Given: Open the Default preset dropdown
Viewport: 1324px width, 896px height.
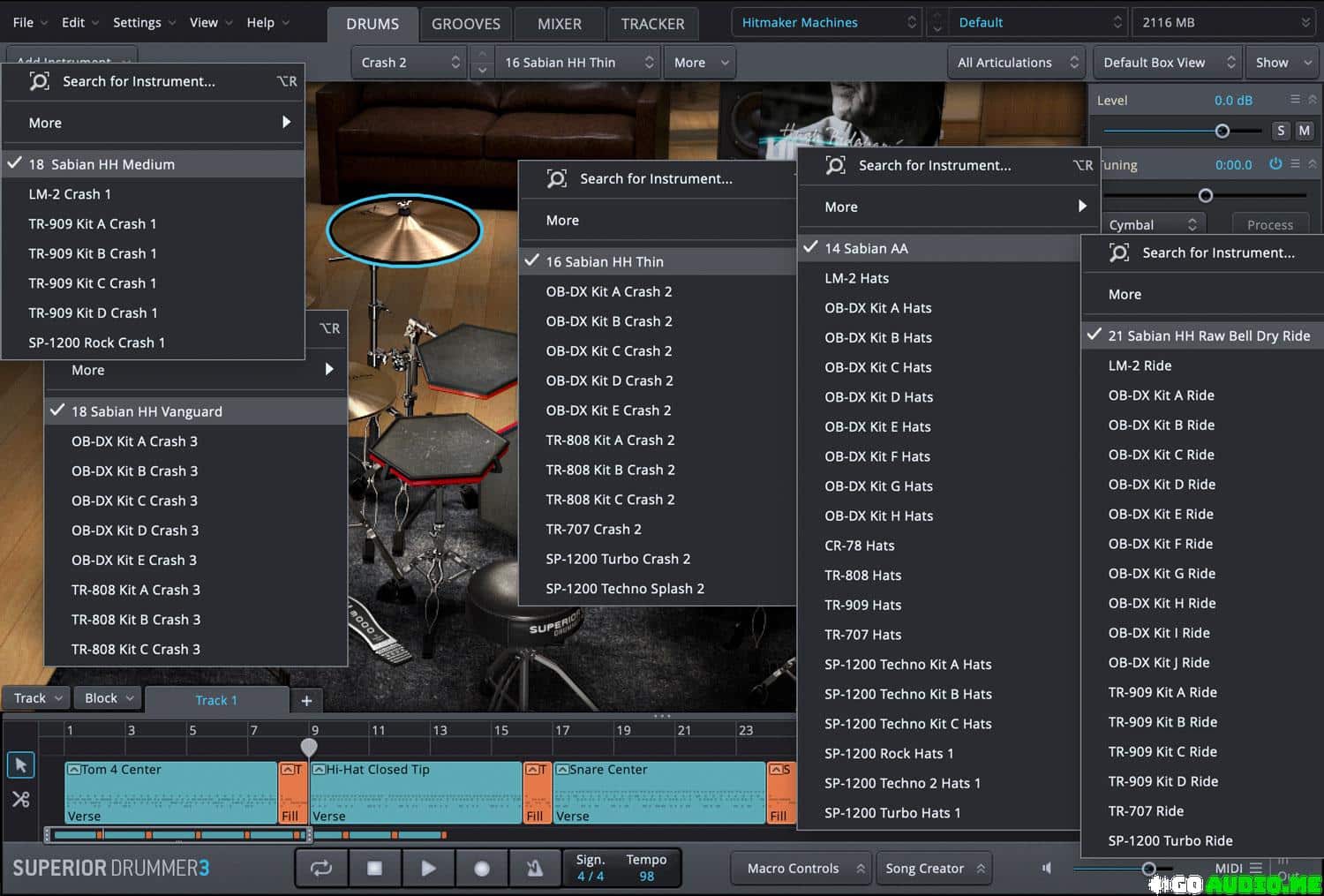Looking at the screenshot, I should (x=1039, y=23).
